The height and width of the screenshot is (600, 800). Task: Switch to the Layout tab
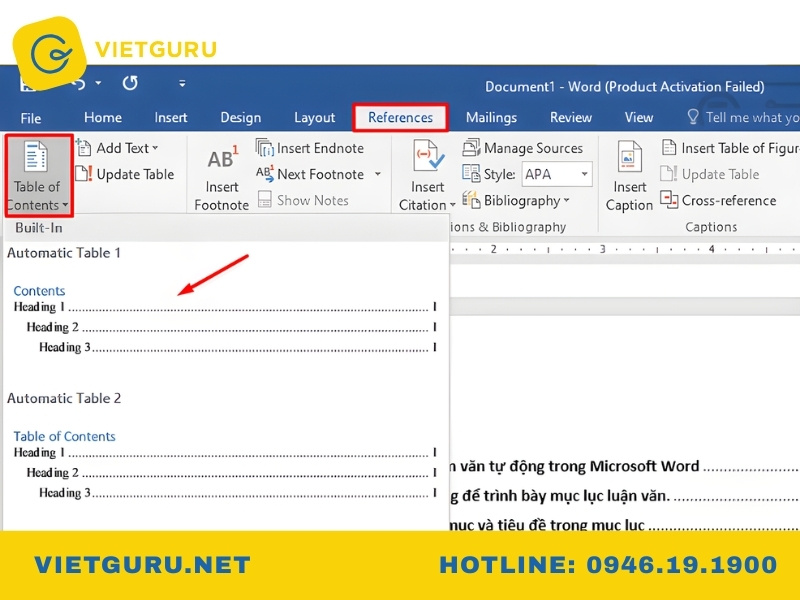pos(314,118)
